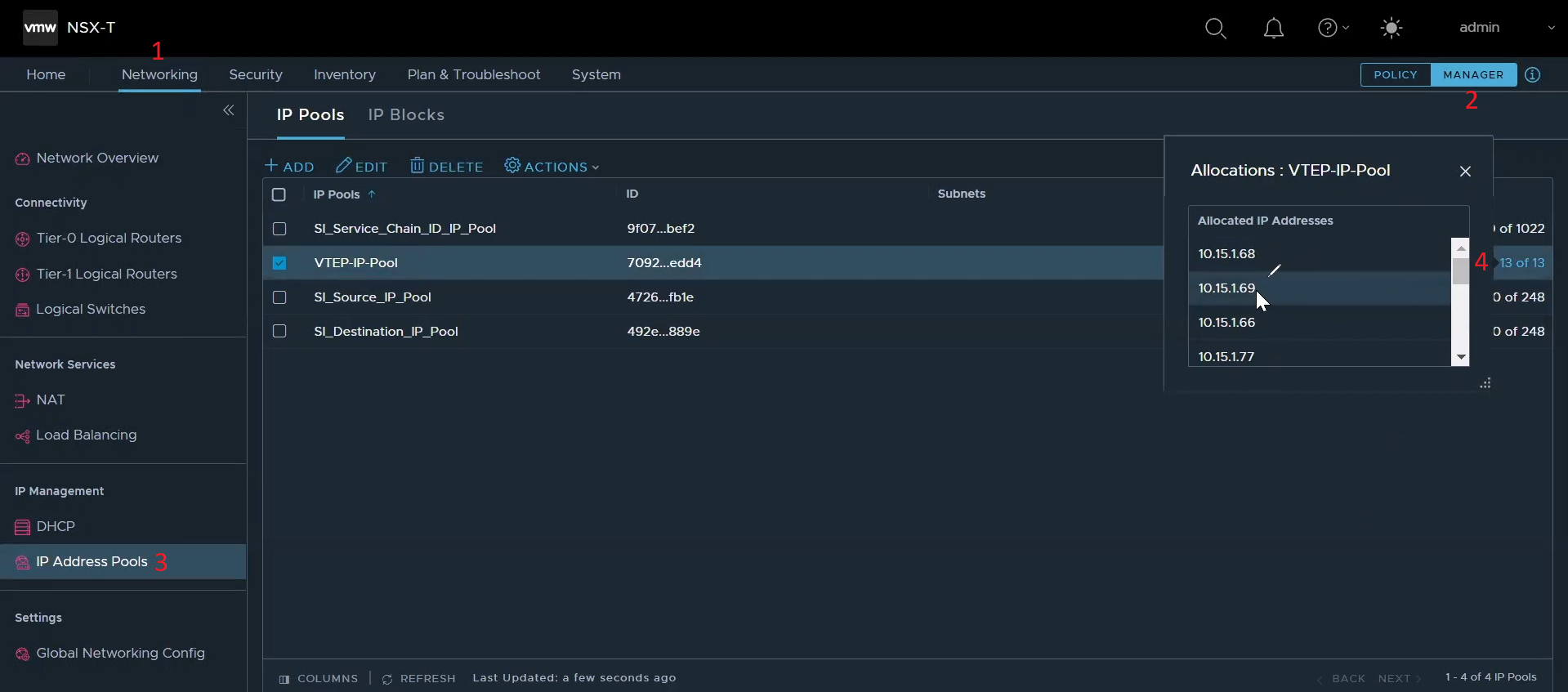Image resolution: width=1568 pixels, height=692 pixels.
Task: Check the SI_Source_IP_Pool row
Action: click(x=279, y=297)
